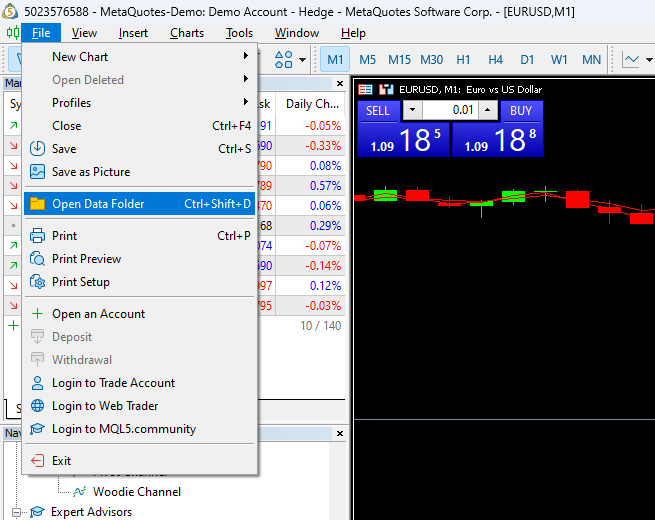Click the Print Preview magnifier icon
655x520 pixels.
[x=37, y=259]
